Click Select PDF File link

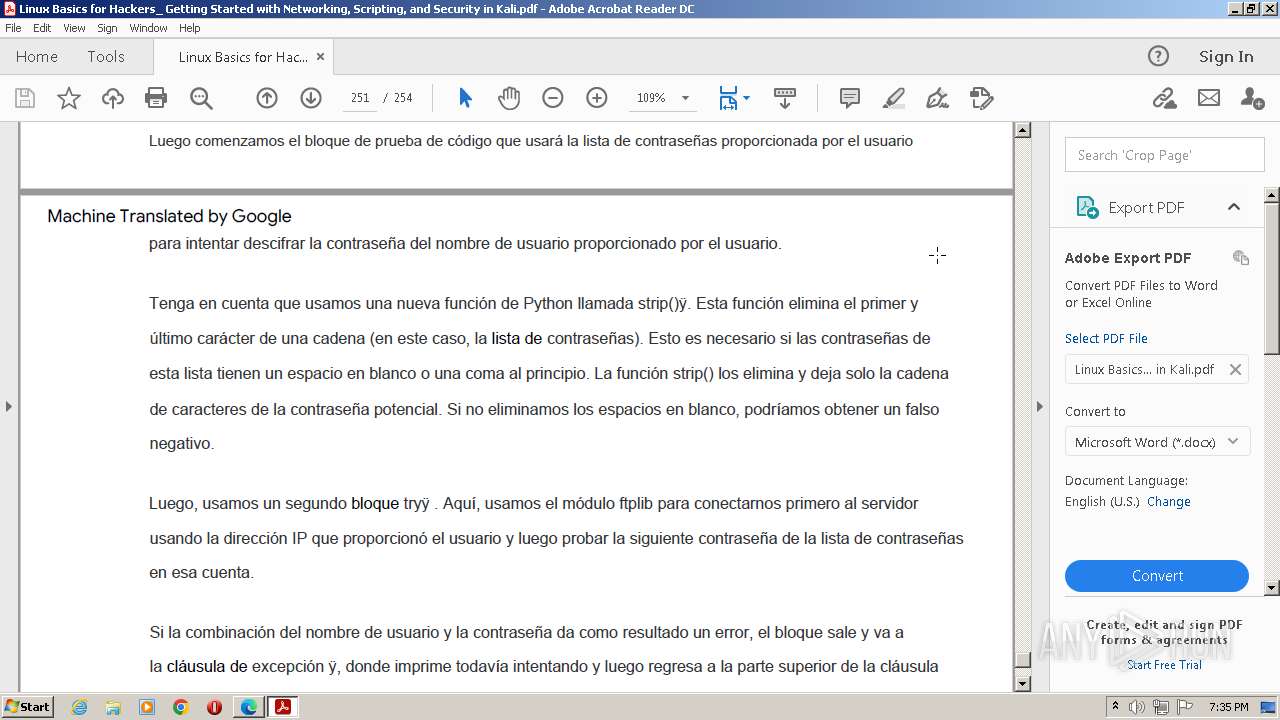(x=1106, y=338)
